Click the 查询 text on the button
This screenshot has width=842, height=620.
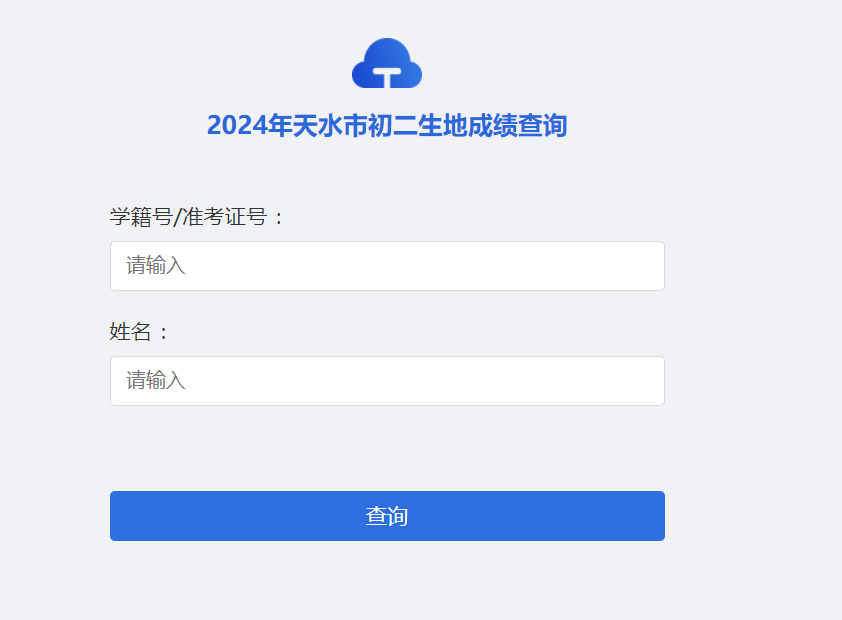pyautogui.click(x=387, y=516)
